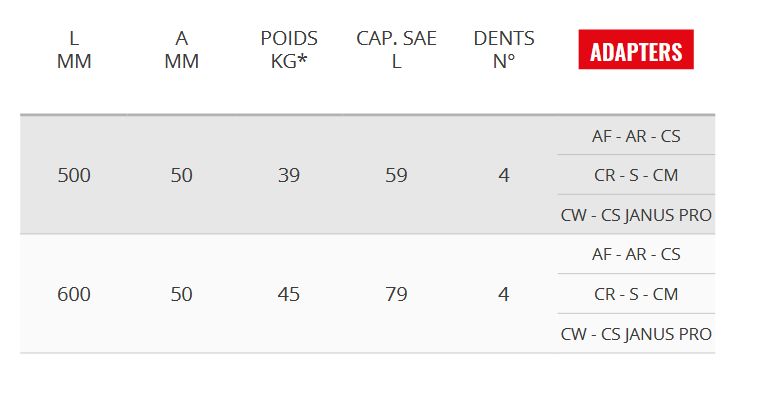Image resolution: width=773 pixels, height=407 pixels.
Task: Click CW - CS JANUS PRO in the 600 row
Action: [636, 334]
